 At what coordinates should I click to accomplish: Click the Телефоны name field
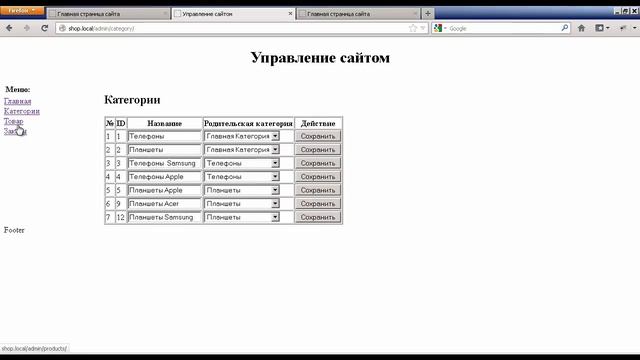[165, 136]
